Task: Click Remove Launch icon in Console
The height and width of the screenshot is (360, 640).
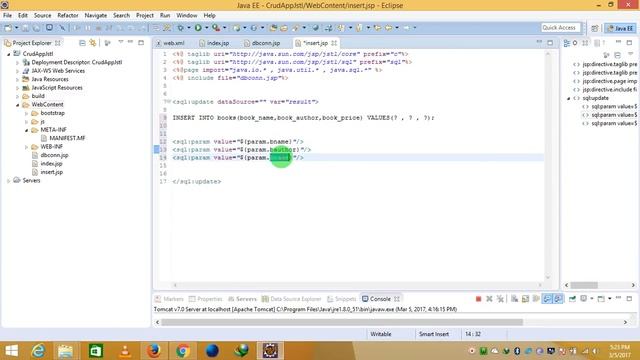Action: pyautogui.click(x=489, y=299)
